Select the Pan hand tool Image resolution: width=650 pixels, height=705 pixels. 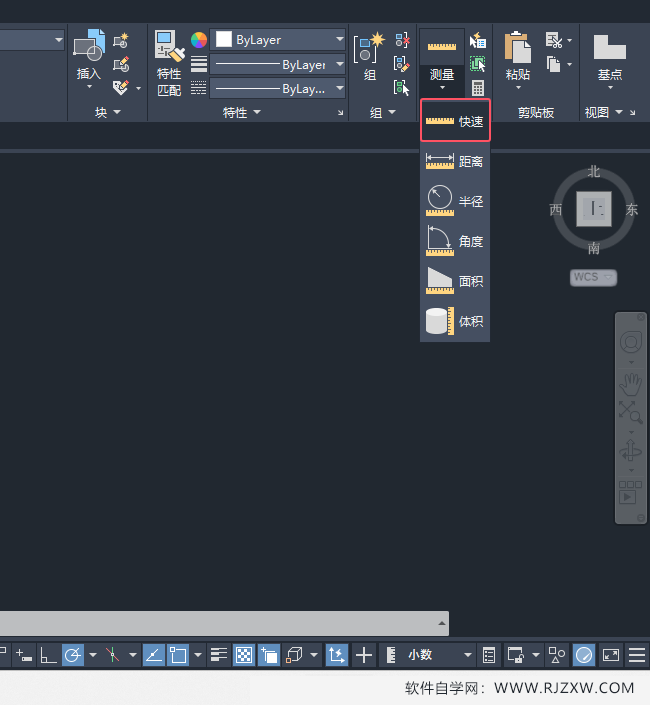[631, 384]
